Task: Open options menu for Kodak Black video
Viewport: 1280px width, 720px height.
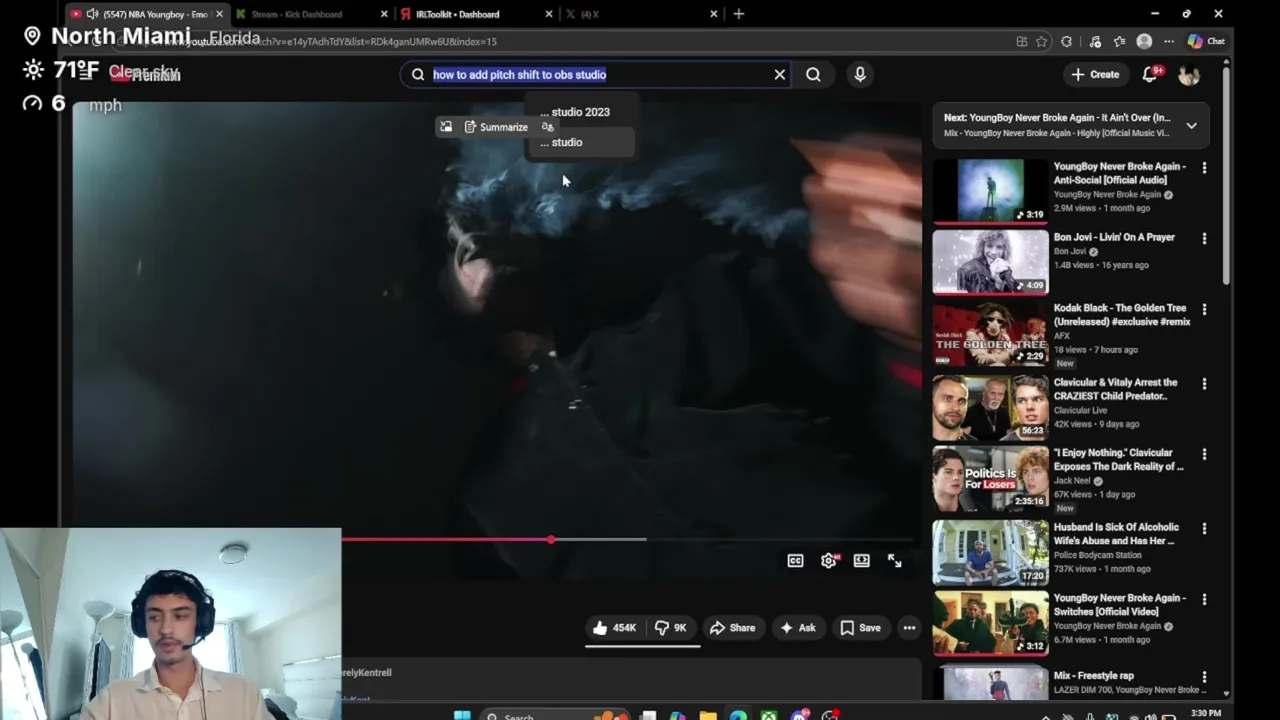Action: pyautogui.click(x=1204, y=310)
